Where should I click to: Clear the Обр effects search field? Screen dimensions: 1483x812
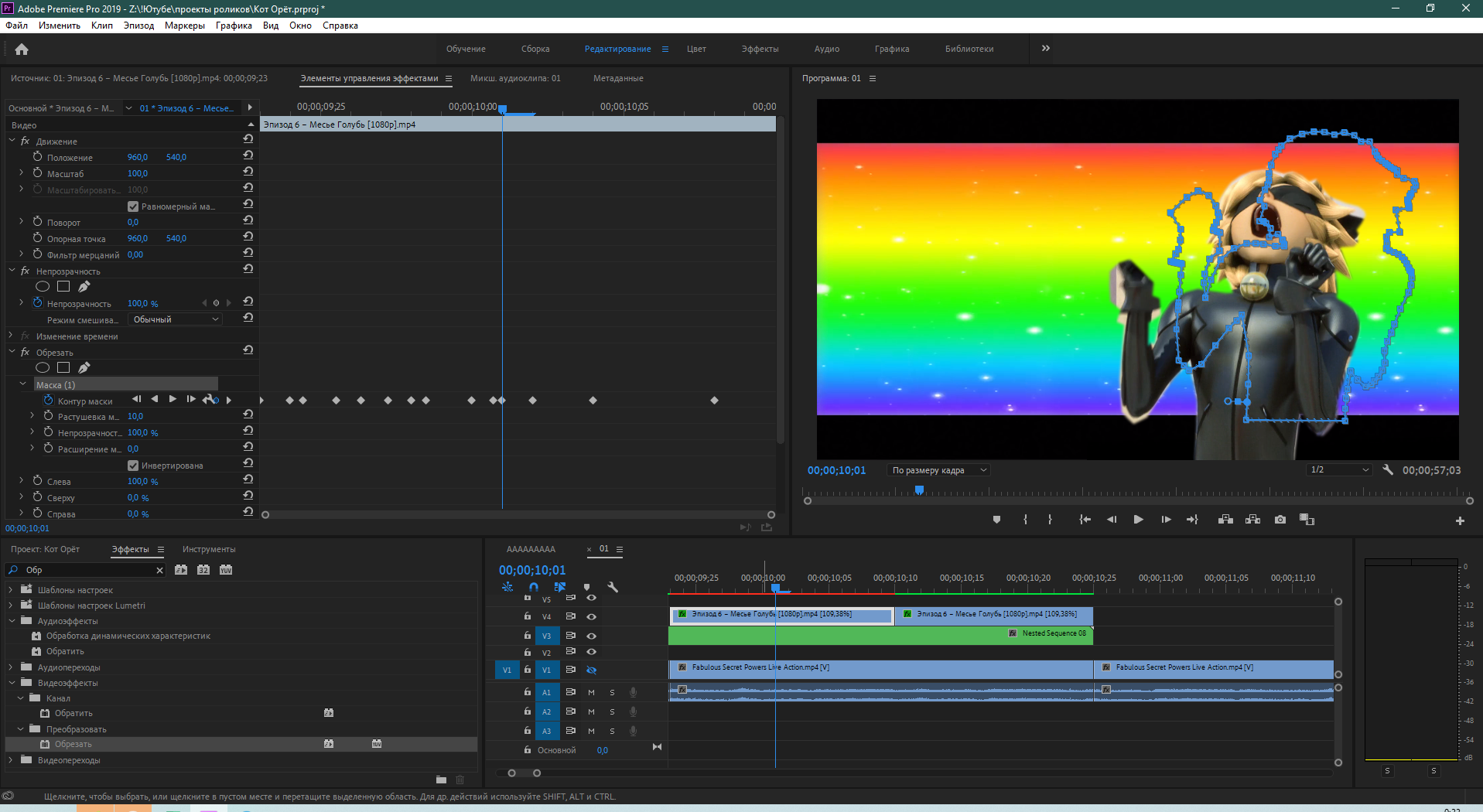(x=159, y=571)
